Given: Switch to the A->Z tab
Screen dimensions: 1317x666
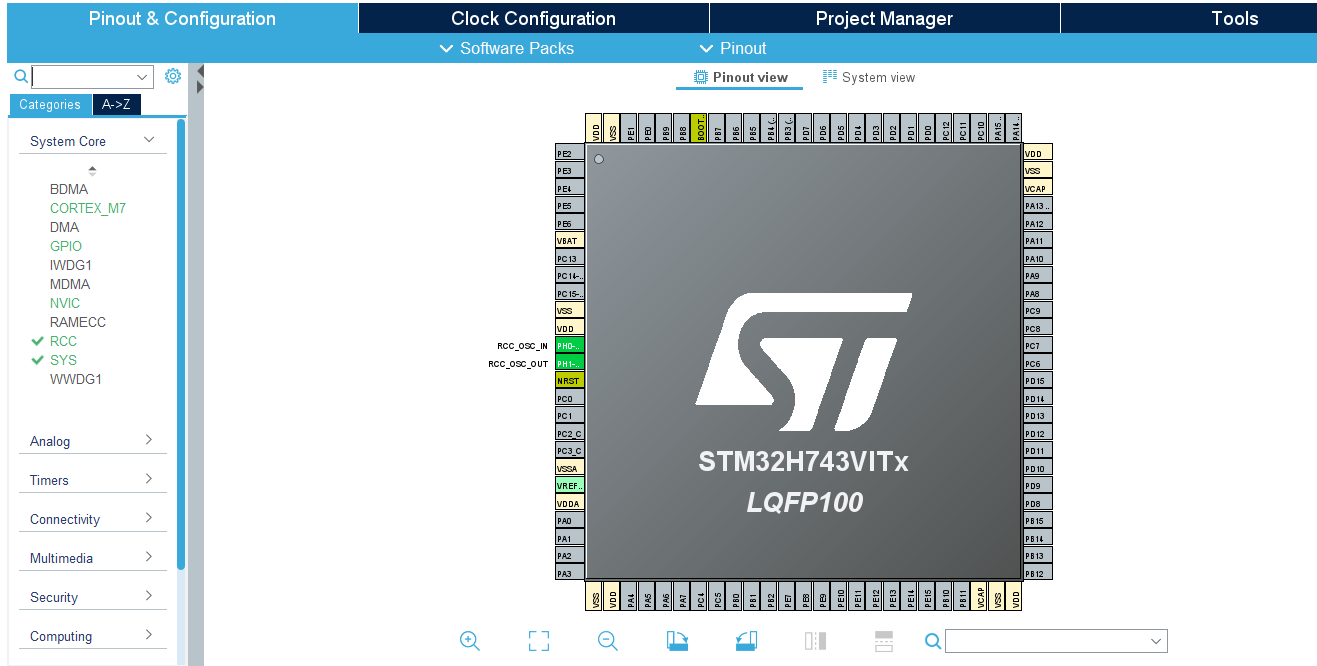Looking at the screenshot, I should [x=116, y=104].
